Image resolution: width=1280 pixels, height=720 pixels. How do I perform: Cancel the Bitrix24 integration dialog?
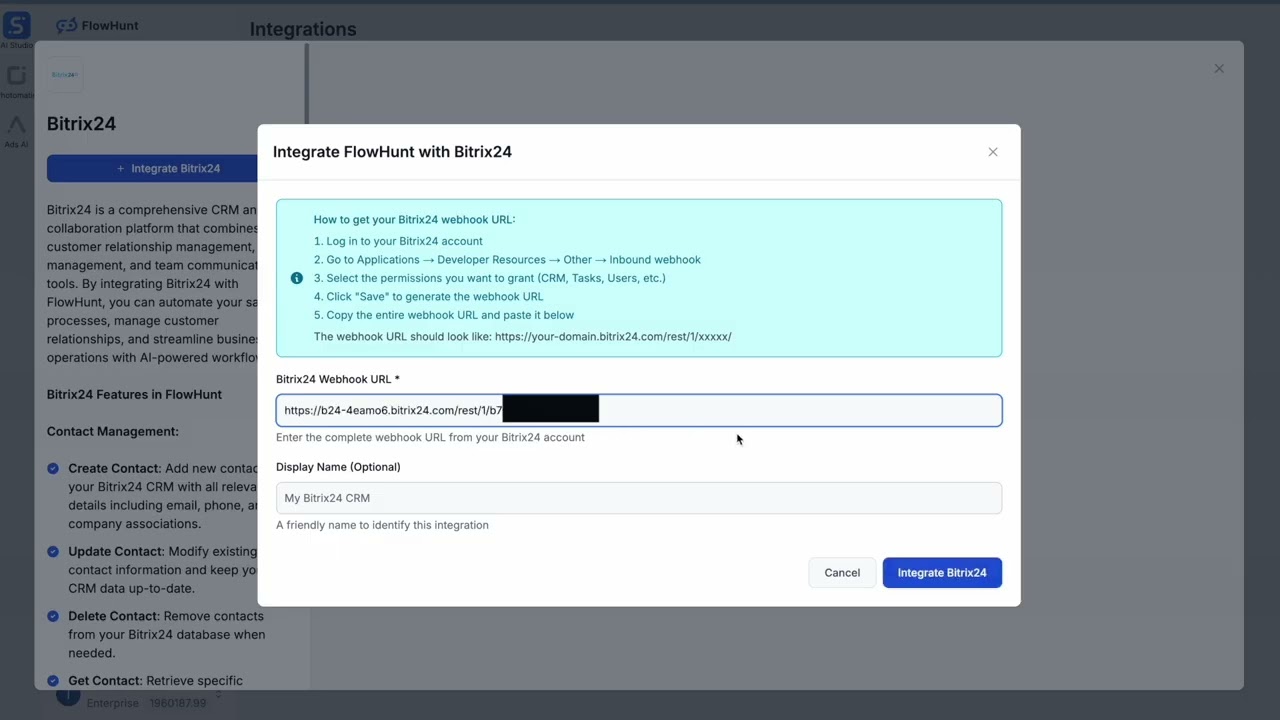[x=842, y=573]
